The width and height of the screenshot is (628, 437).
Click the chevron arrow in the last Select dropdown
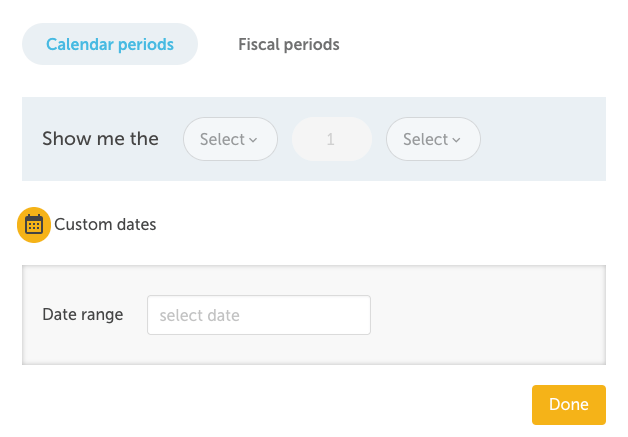[456, 140]
